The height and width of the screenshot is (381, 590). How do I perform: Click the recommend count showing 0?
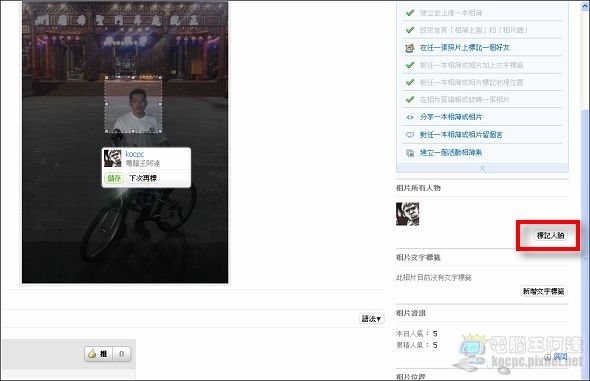pos(122,354)
